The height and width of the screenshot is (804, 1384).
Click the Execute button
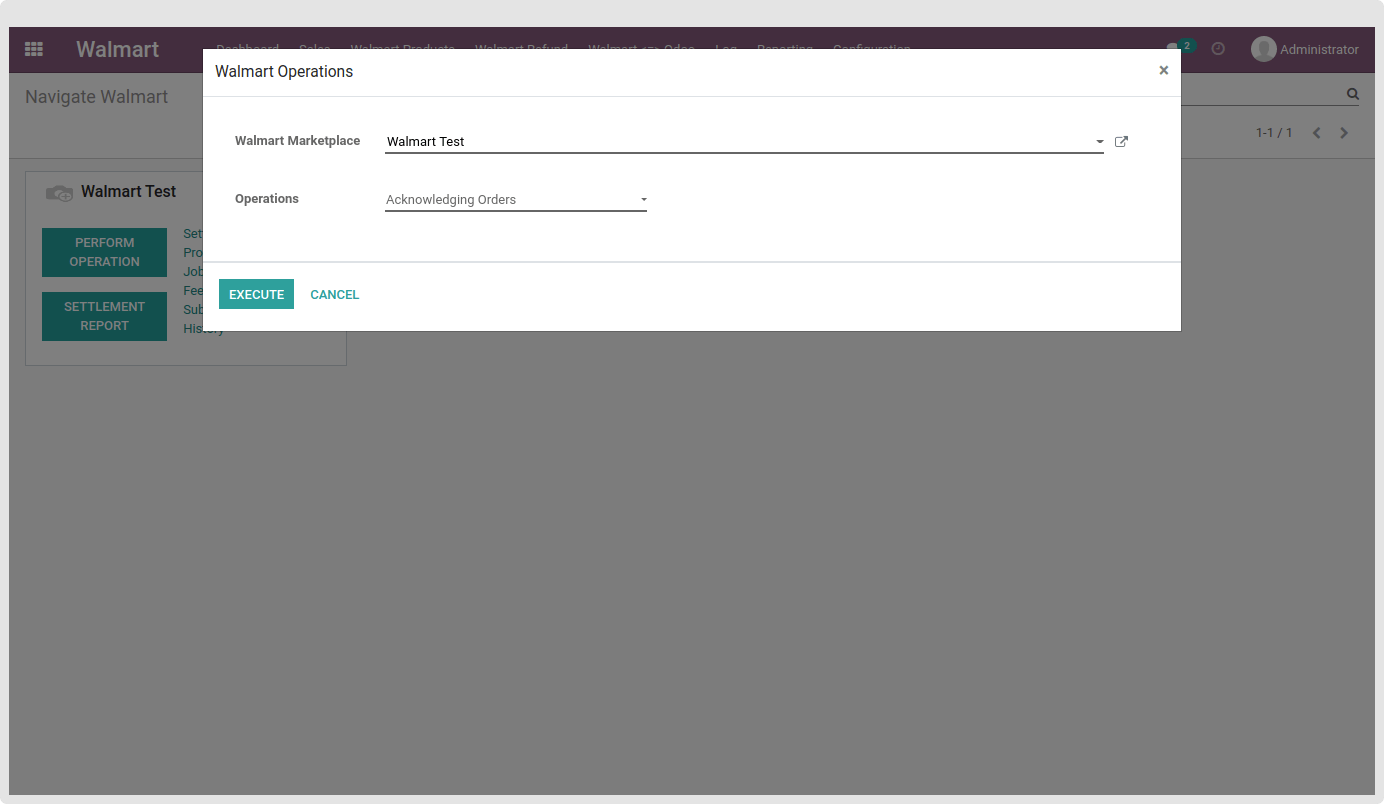click(256, 294)
